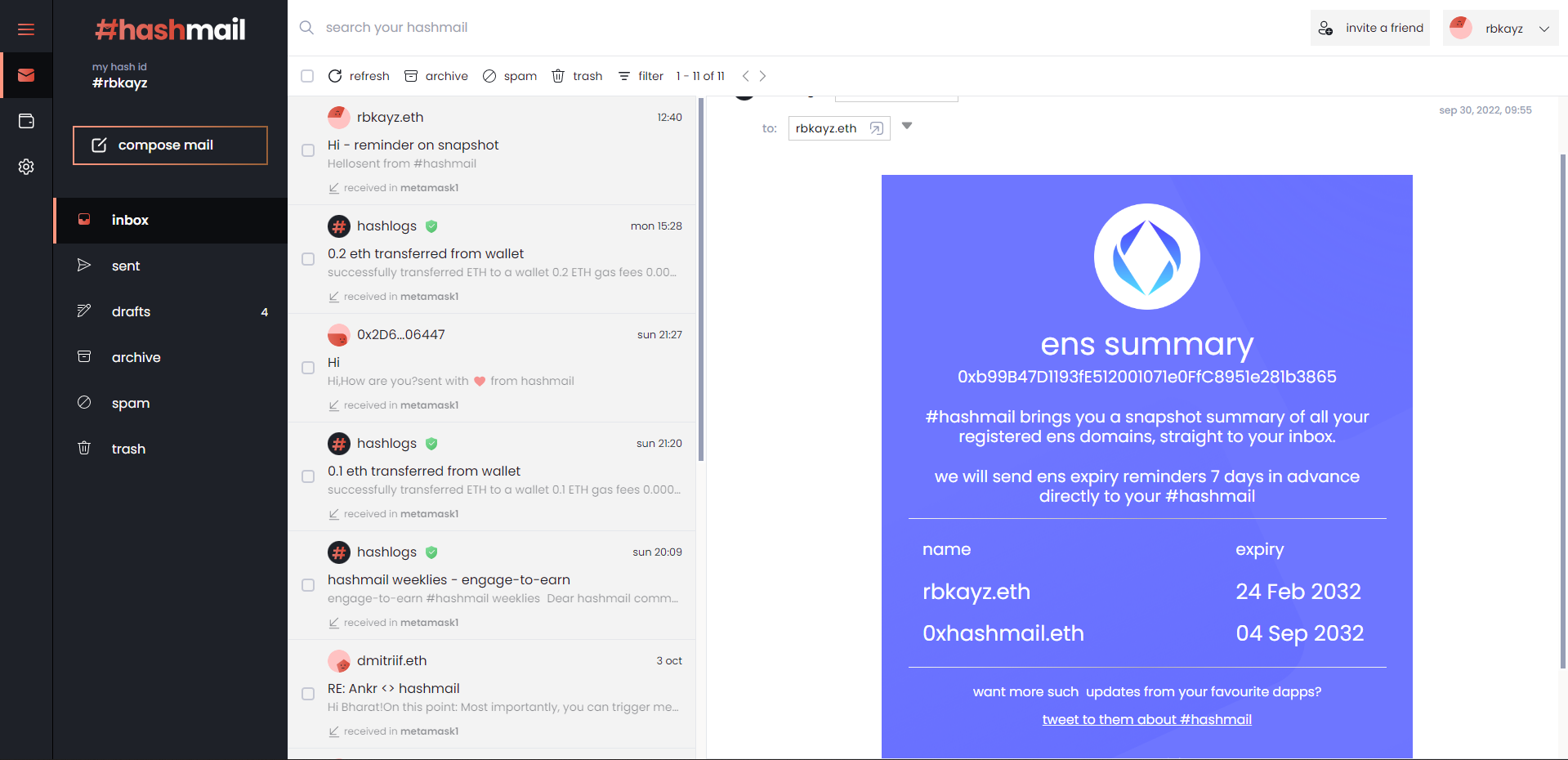Click the search magnifier icon
The image size is (1568, 760).
tap(306, 28)
